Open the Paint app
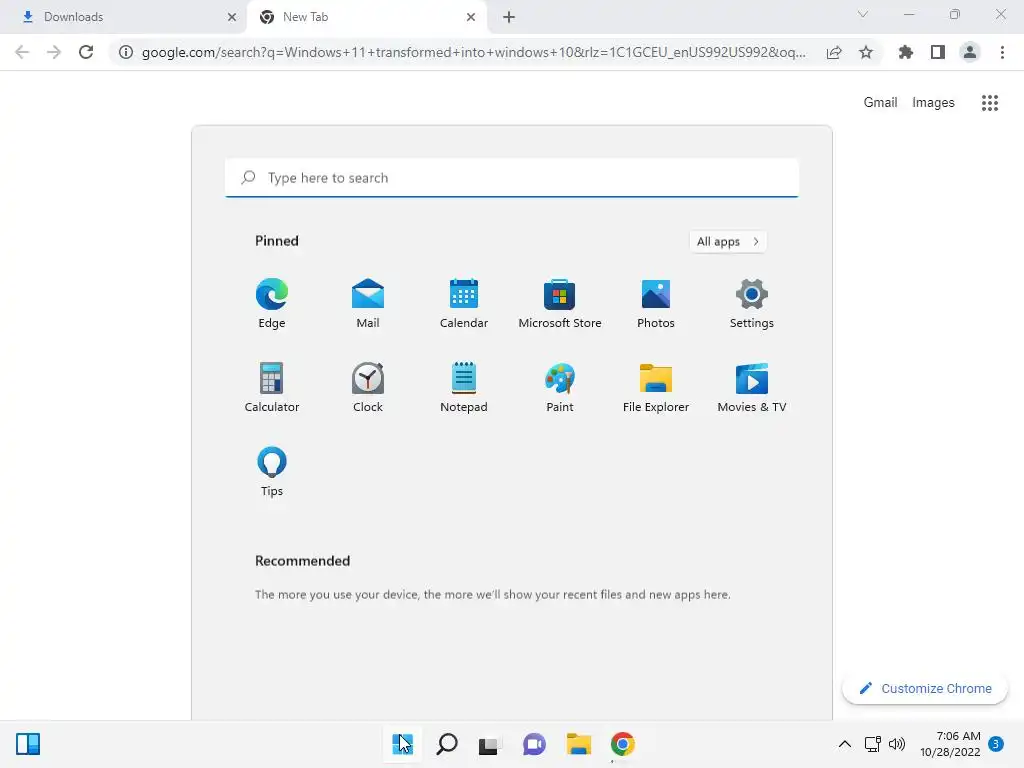The image size is (1024, 768). pos(560,388)
